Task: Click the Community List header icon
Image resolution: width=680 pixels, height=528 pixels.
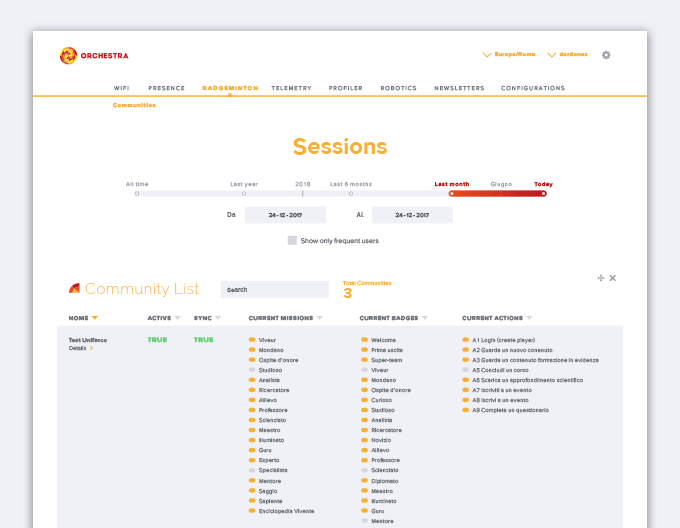Action: point(74,289)
